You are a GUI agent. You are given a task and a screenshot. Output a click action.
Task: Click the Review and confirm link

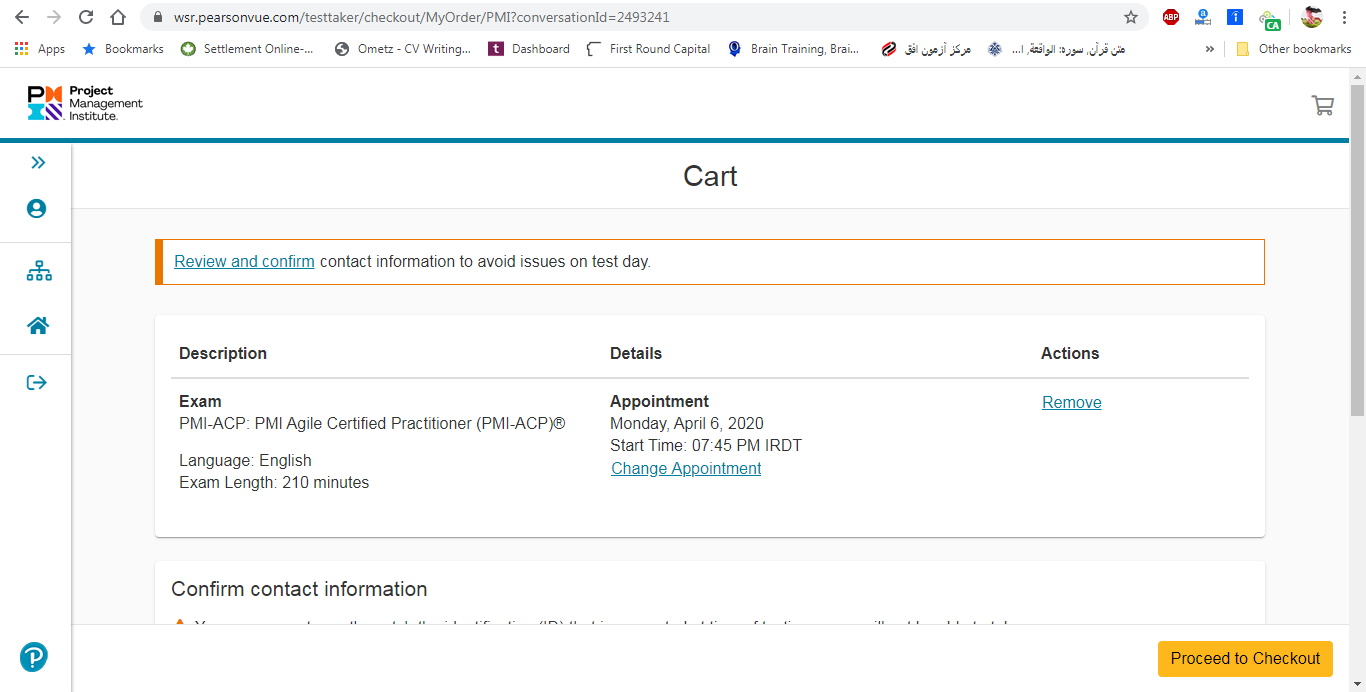click(244, 262)
